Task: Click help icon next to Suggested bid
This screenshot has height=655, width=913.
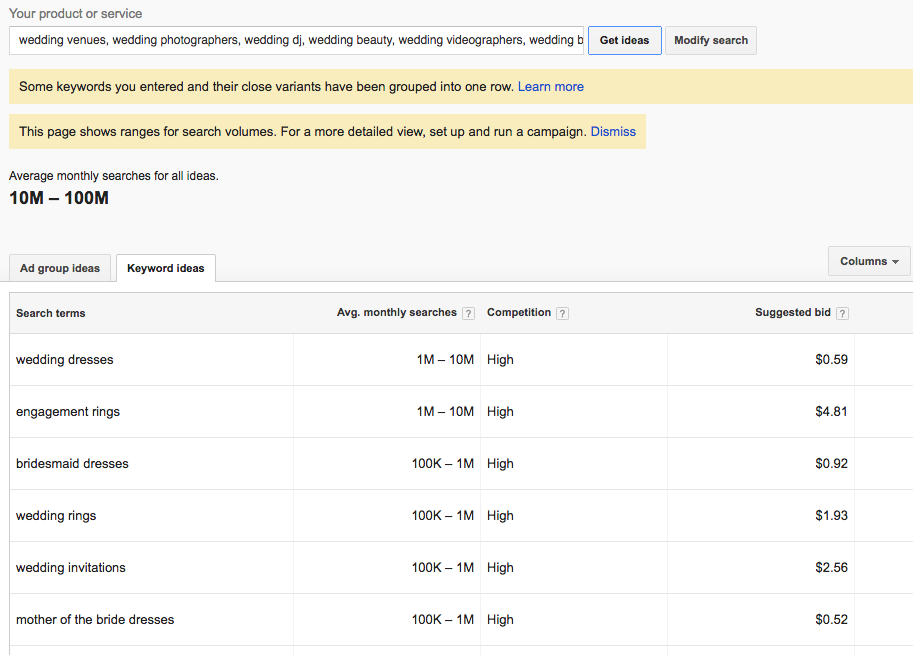Action: coord(842,313)
